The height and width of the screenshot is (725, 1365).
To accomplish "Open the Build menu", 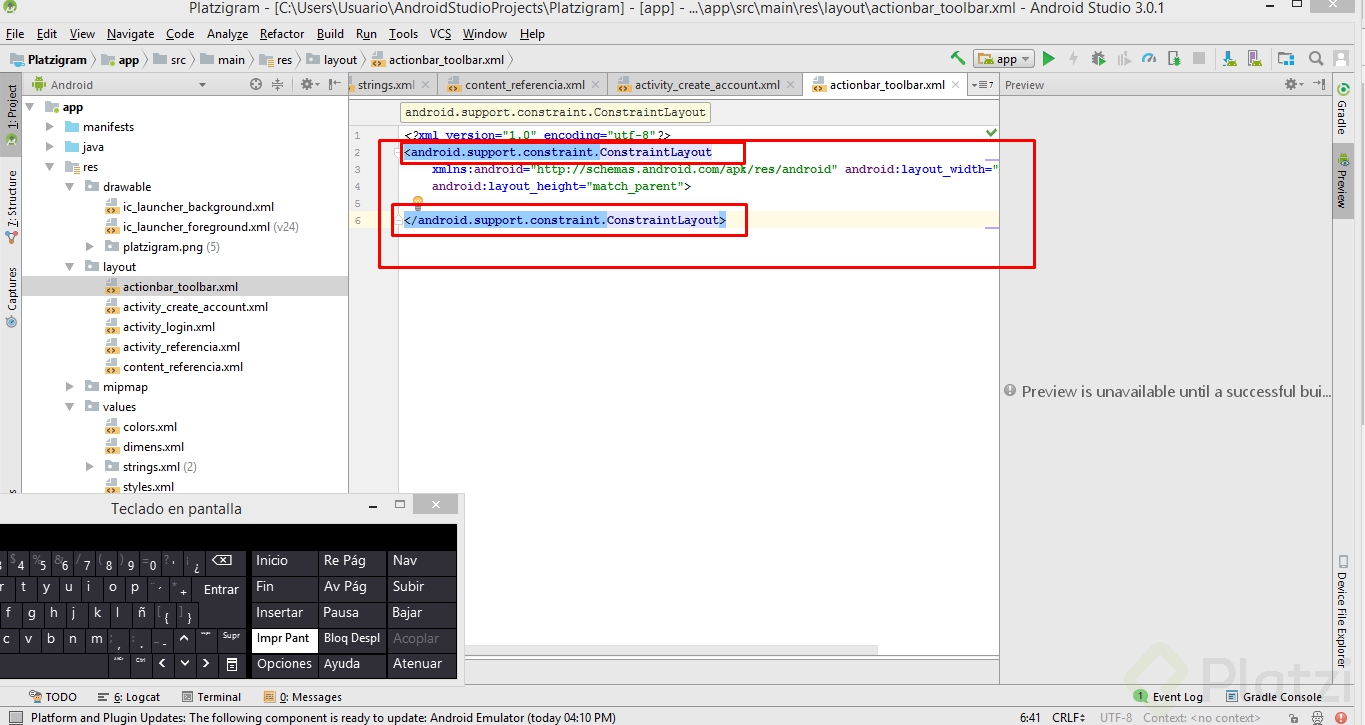I will pos(330,34).
